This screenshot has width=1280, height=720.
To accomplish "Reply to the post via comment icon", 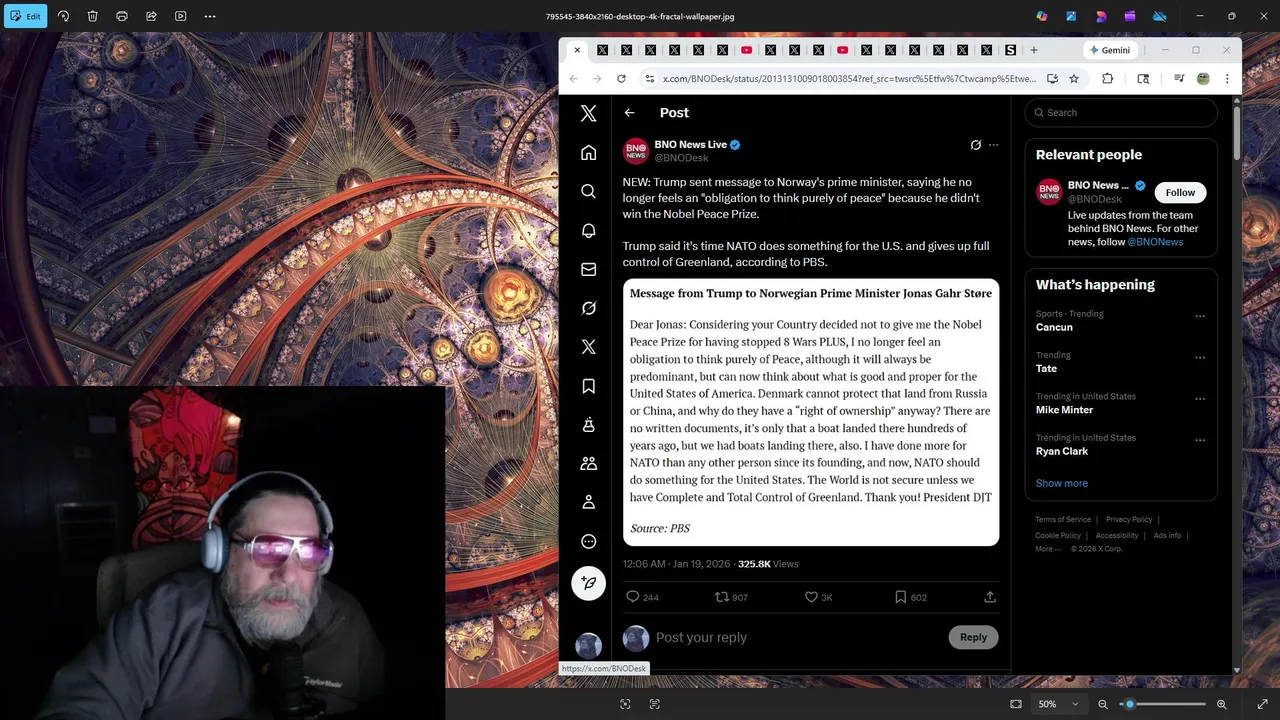I will tap(632, 597).
